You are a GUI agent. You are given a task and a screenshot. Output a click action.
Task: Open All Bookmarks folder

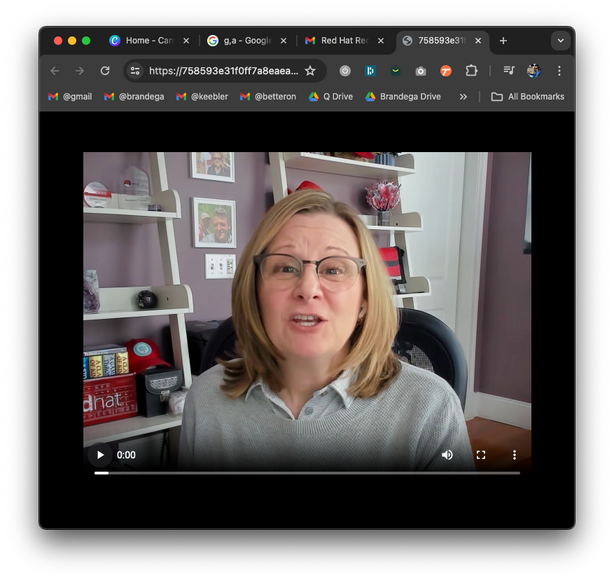tap(527, 97)
